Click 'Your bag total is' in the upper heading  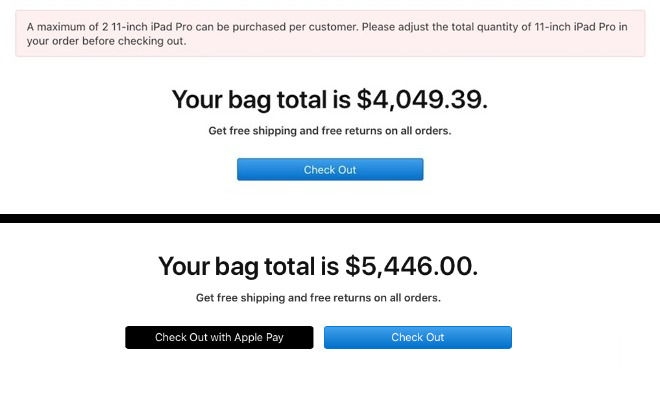[261, 100]
